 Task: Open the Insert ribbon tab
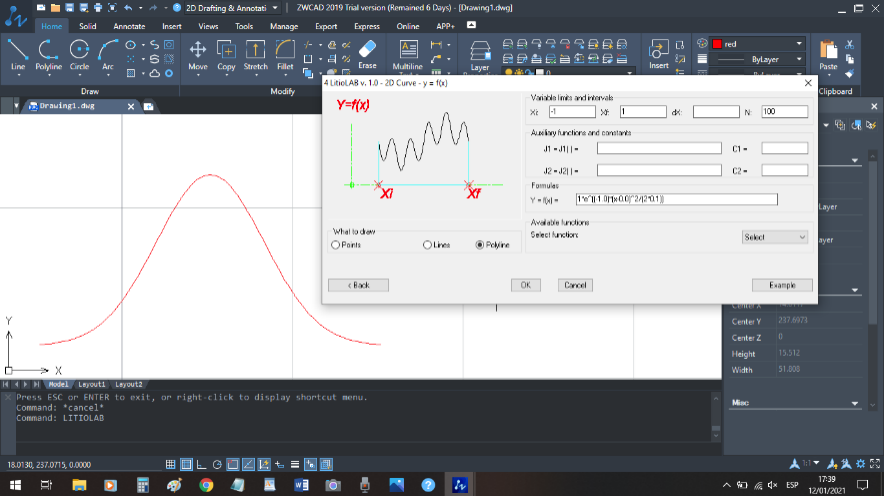click(x=171, y=26)
